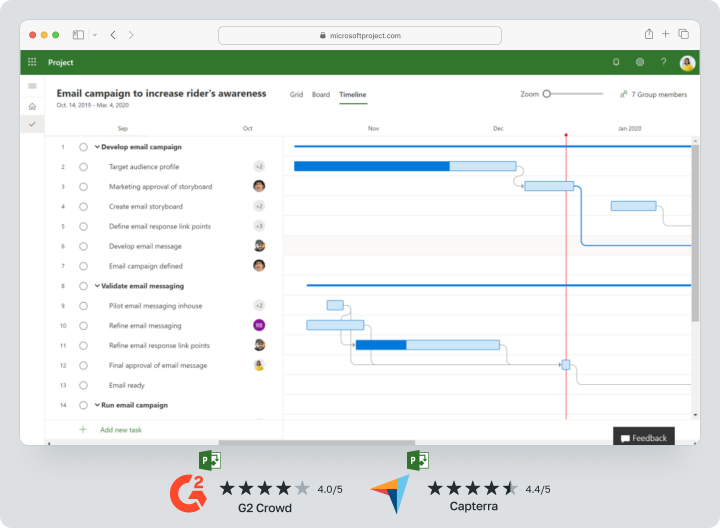Select Create email storyboard Gantt bar
Viewport: 720px width, 528px height.
point(633,206)
